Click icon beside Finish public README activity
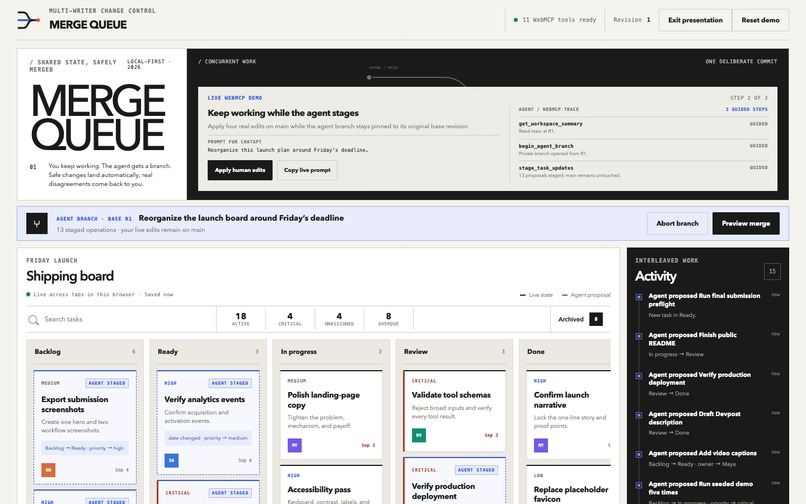This screenshot has width=806, height=504. point(639,336)
